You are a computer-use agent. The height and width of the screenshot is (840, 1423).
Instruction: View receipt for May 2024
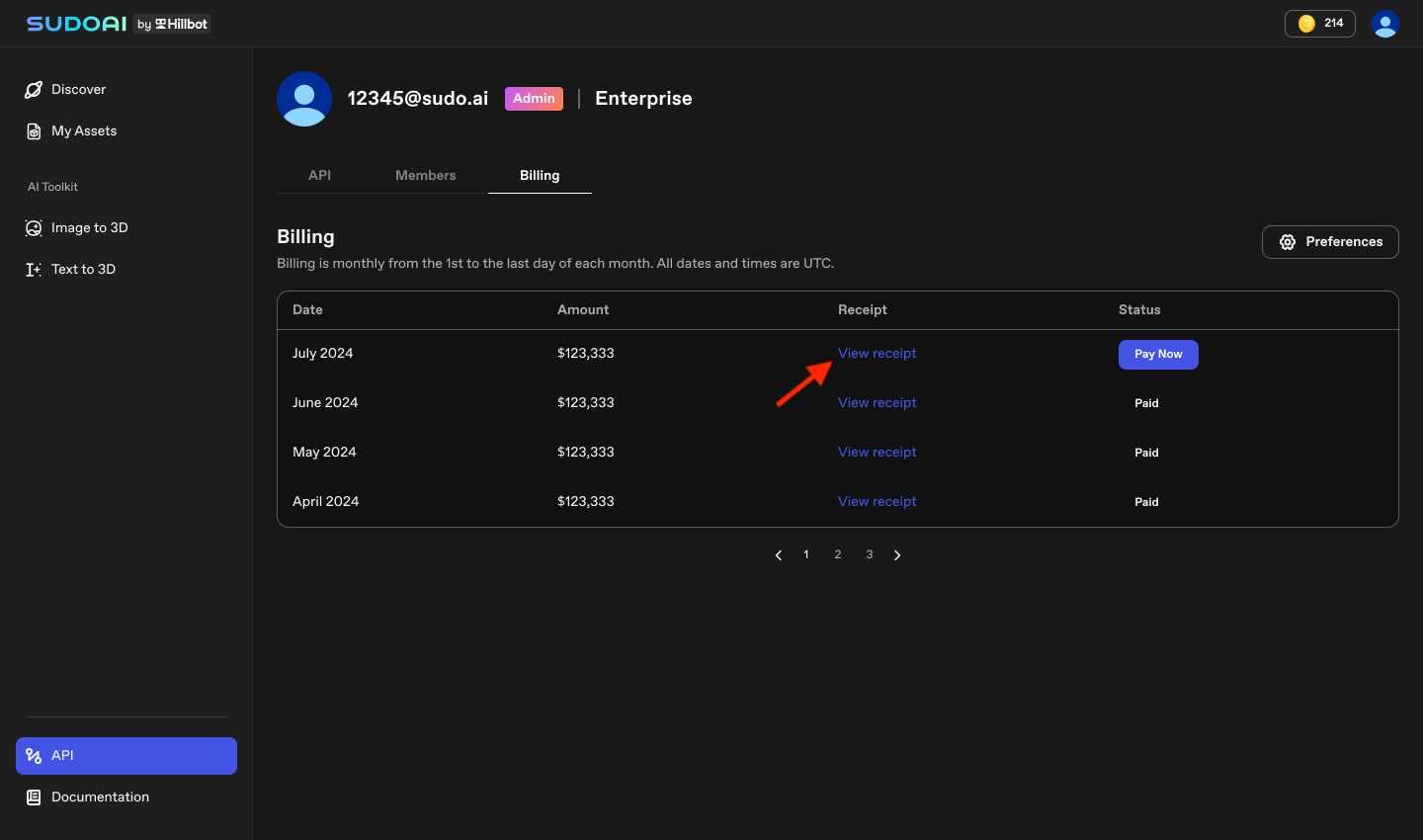tap(877, 453)
